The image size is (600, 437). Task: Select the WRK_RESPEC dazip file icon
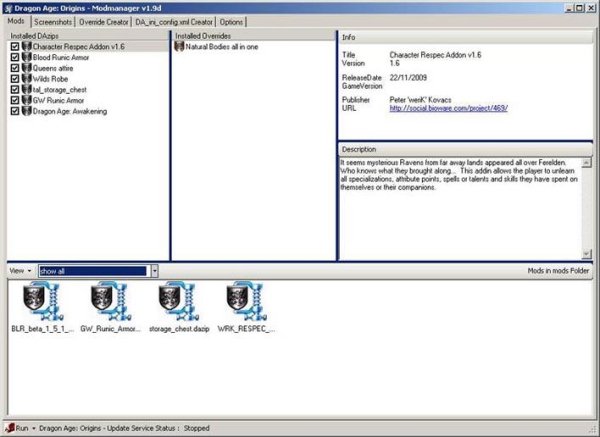(x=246, y=301)
